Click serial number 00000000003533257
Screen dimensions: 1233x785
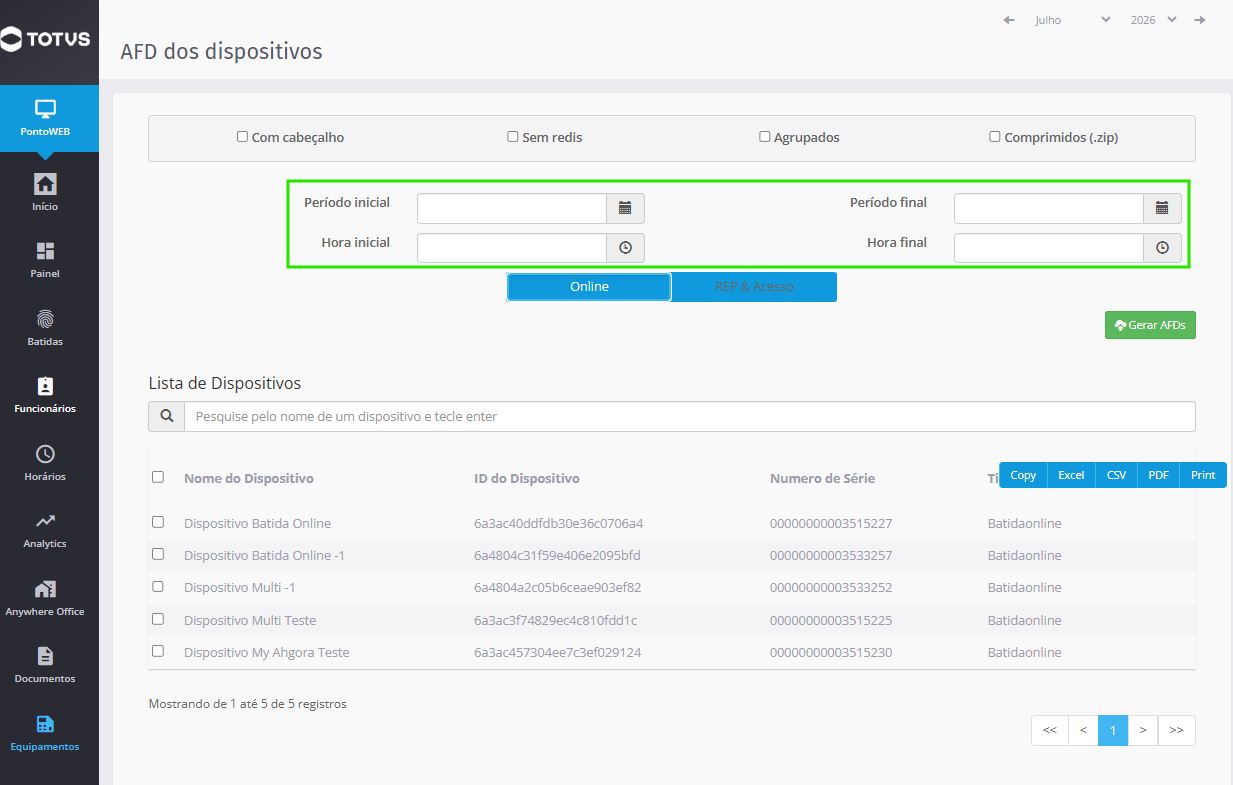tap(831, 555)
